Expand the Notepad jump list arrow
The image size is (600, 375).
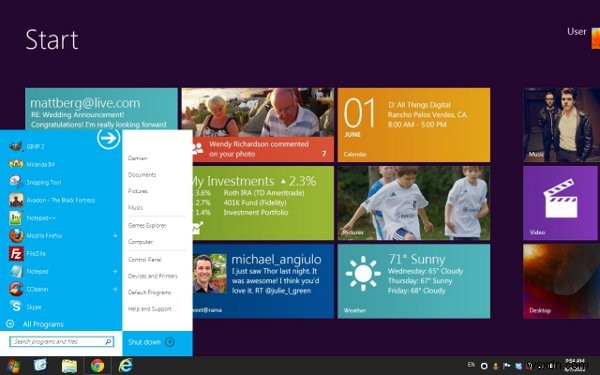pos(114,271)
